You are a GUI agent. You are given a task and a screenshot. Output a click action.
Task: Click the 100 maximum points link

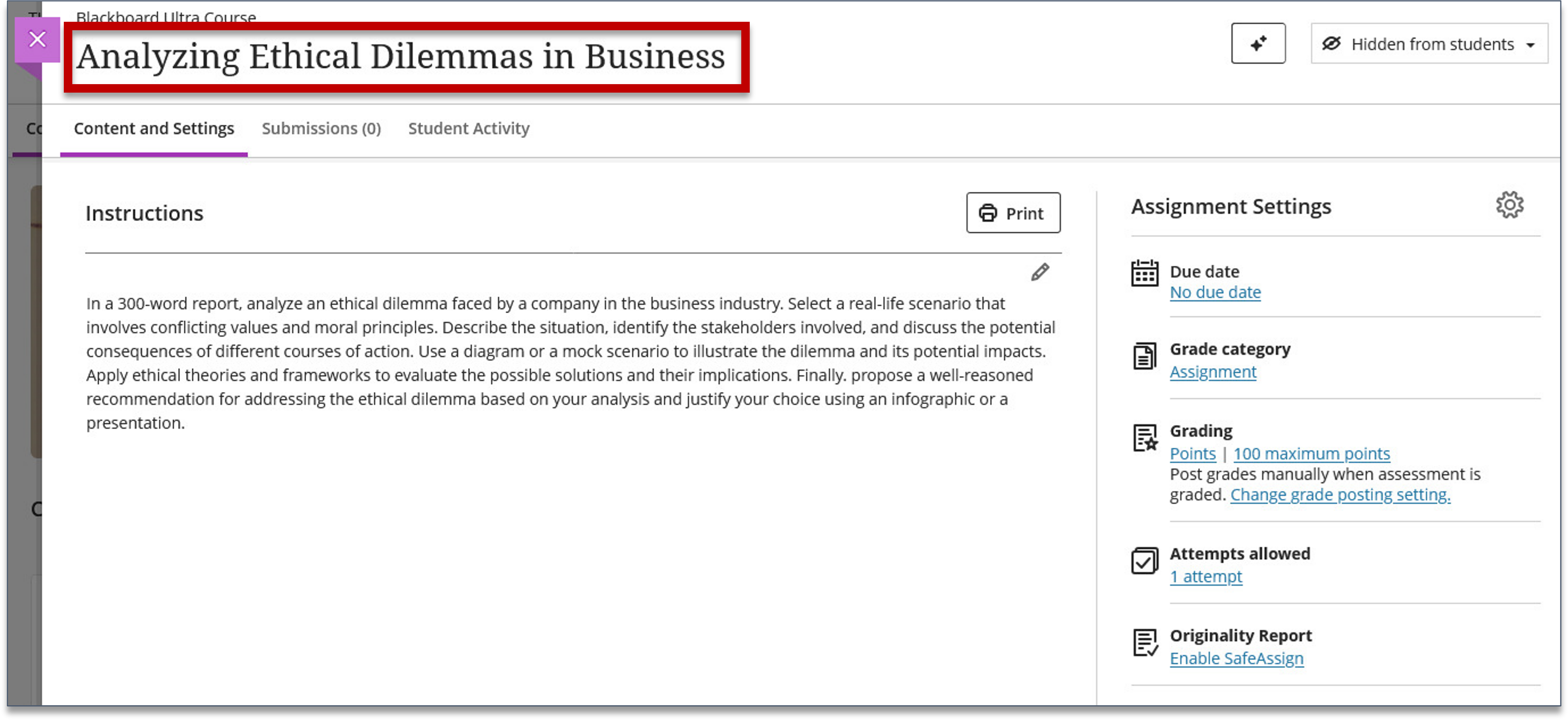point(1311,454)
